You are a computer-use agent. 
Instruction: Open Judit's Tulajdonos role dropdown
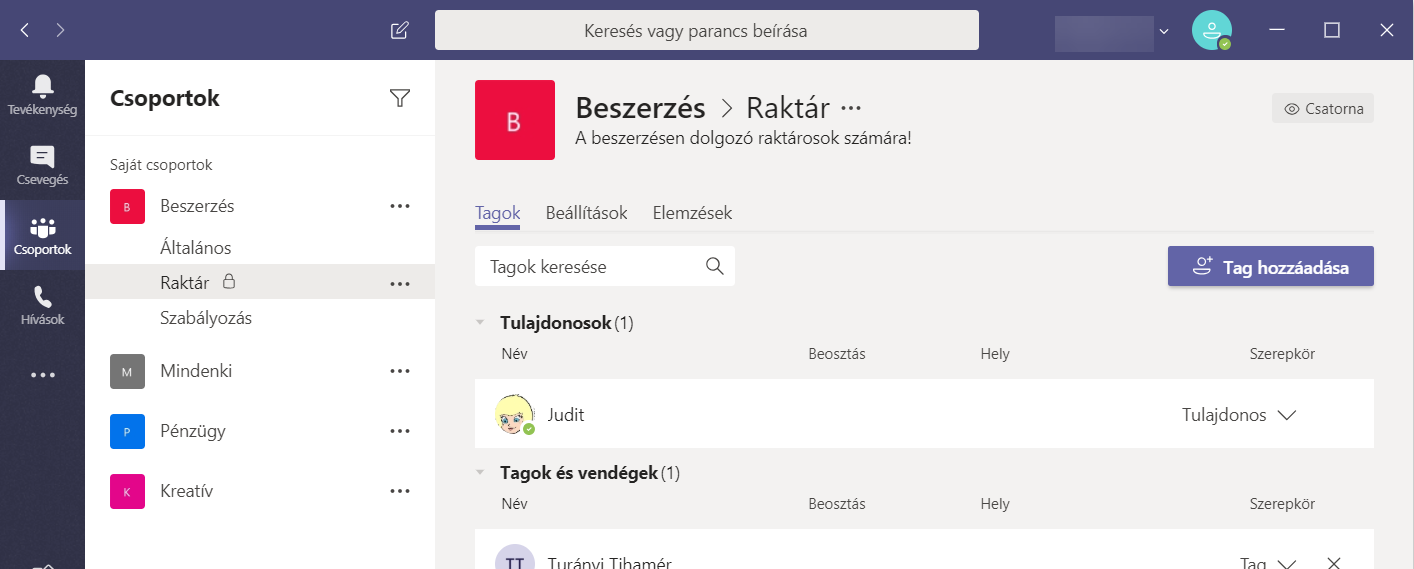(1286, 415)
